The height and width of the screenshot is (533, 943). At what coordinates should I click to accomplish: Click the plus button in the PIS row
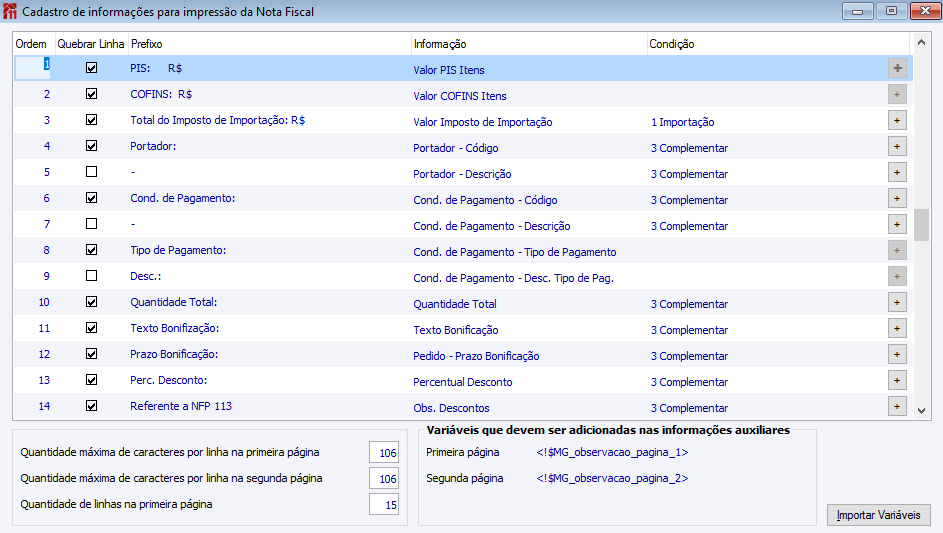(x=897, y=69)
